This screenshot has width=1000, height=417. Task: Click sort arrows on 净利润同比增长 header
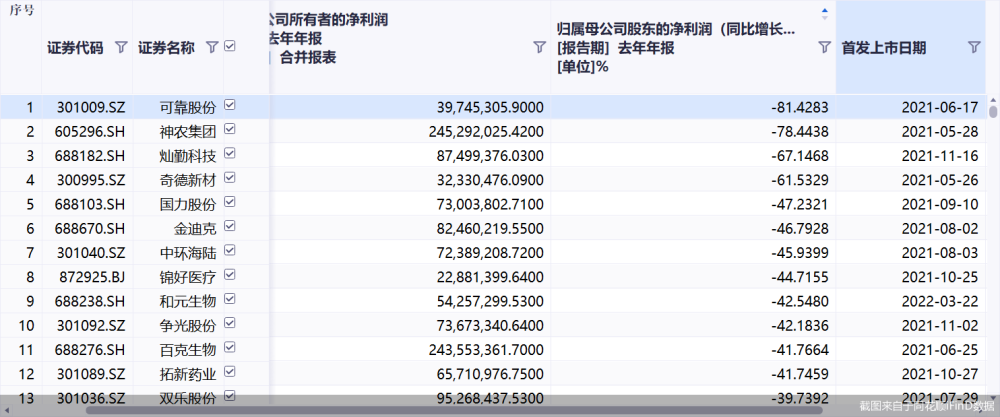[x=825, y=13]
